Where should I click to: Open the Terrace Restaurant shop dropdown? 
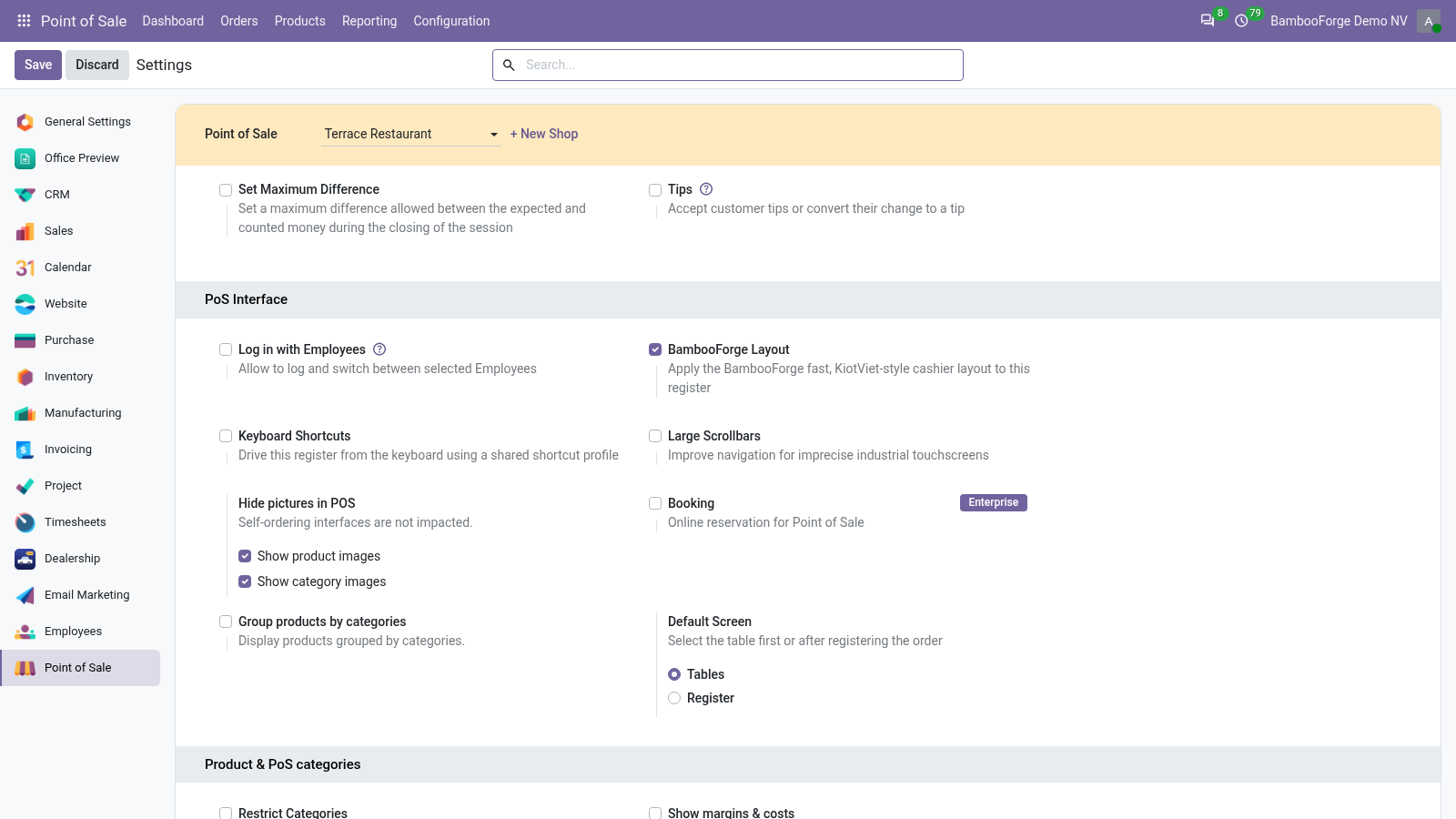click(x=411, y=134)
